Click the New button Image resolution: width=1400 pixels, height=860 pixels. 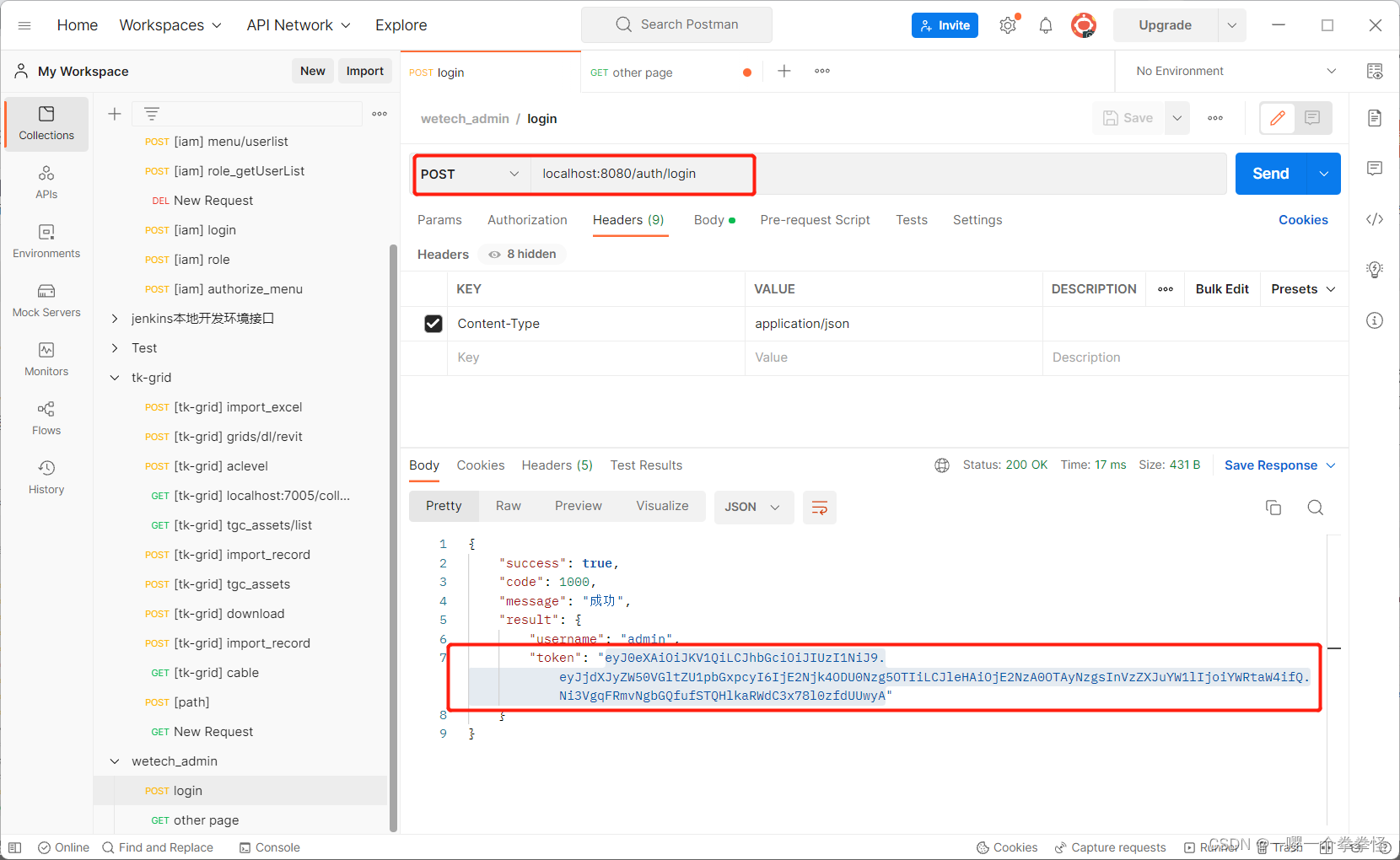313,71
